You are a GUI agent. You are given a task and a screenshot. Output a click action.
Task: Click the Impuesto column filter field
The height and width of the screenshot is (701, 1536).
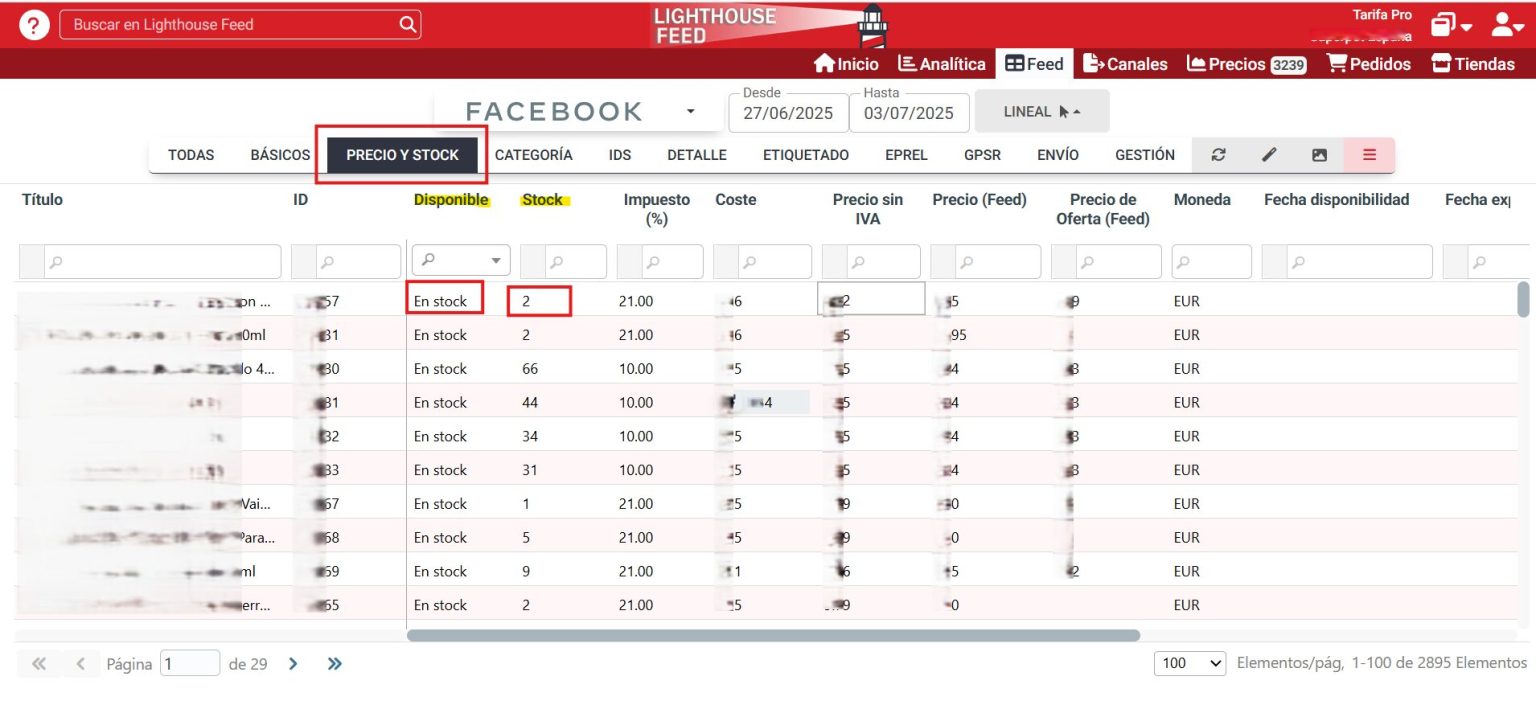pyautogui.click(x=671, y=262)
